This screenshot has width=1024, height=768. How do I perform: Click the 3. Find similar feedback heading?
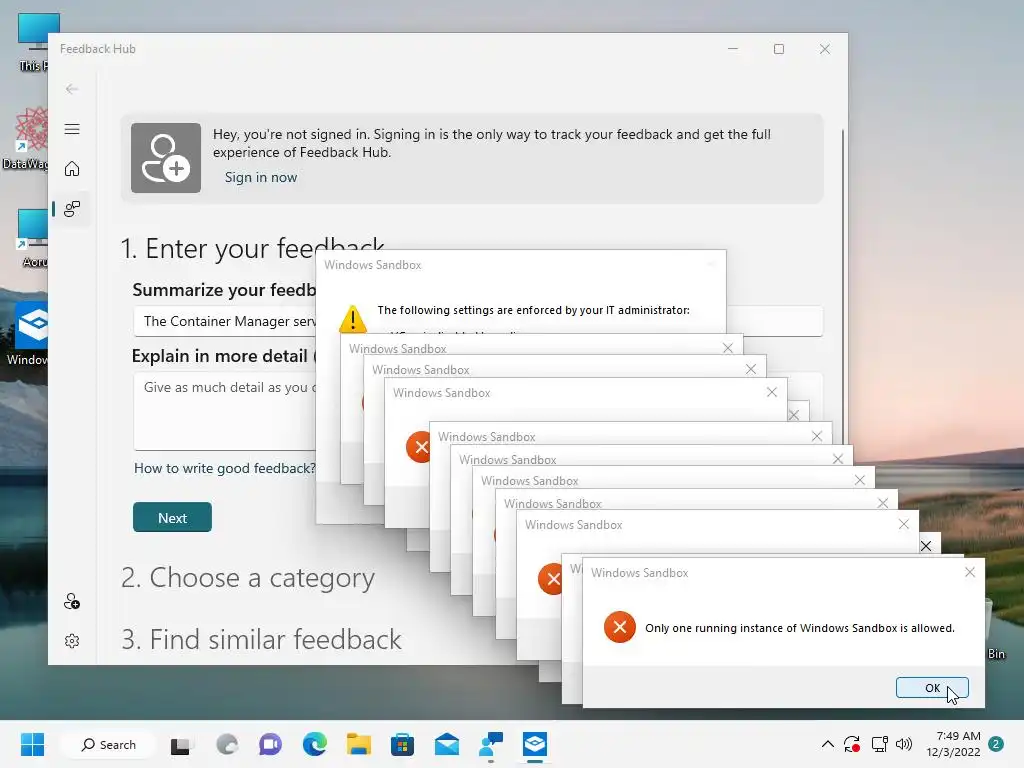tap(261, 639)
